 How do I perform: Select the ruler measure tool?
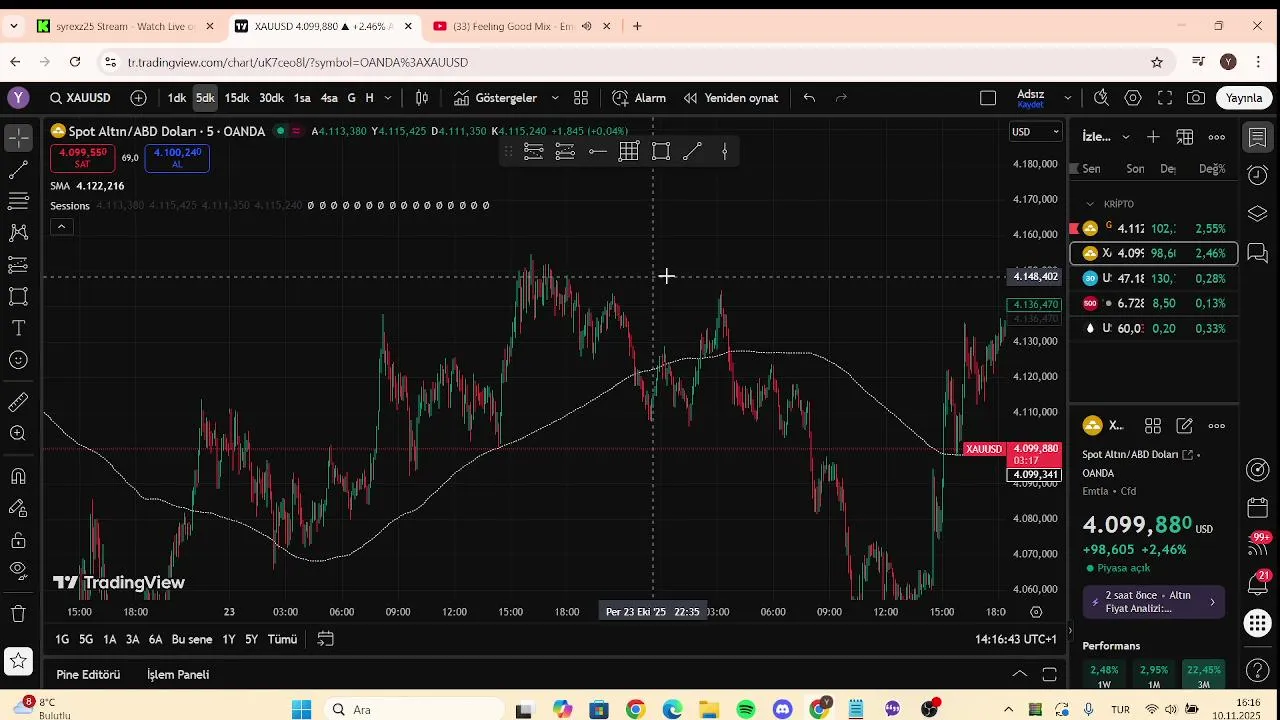(18, 402)
